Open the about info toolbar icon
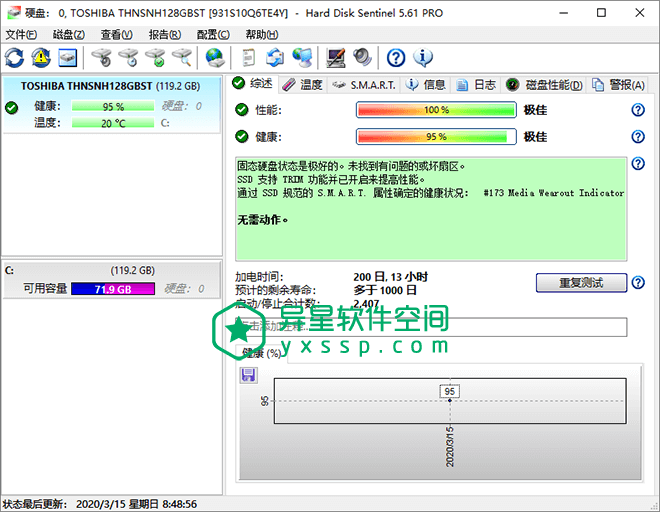 (423, 58)
